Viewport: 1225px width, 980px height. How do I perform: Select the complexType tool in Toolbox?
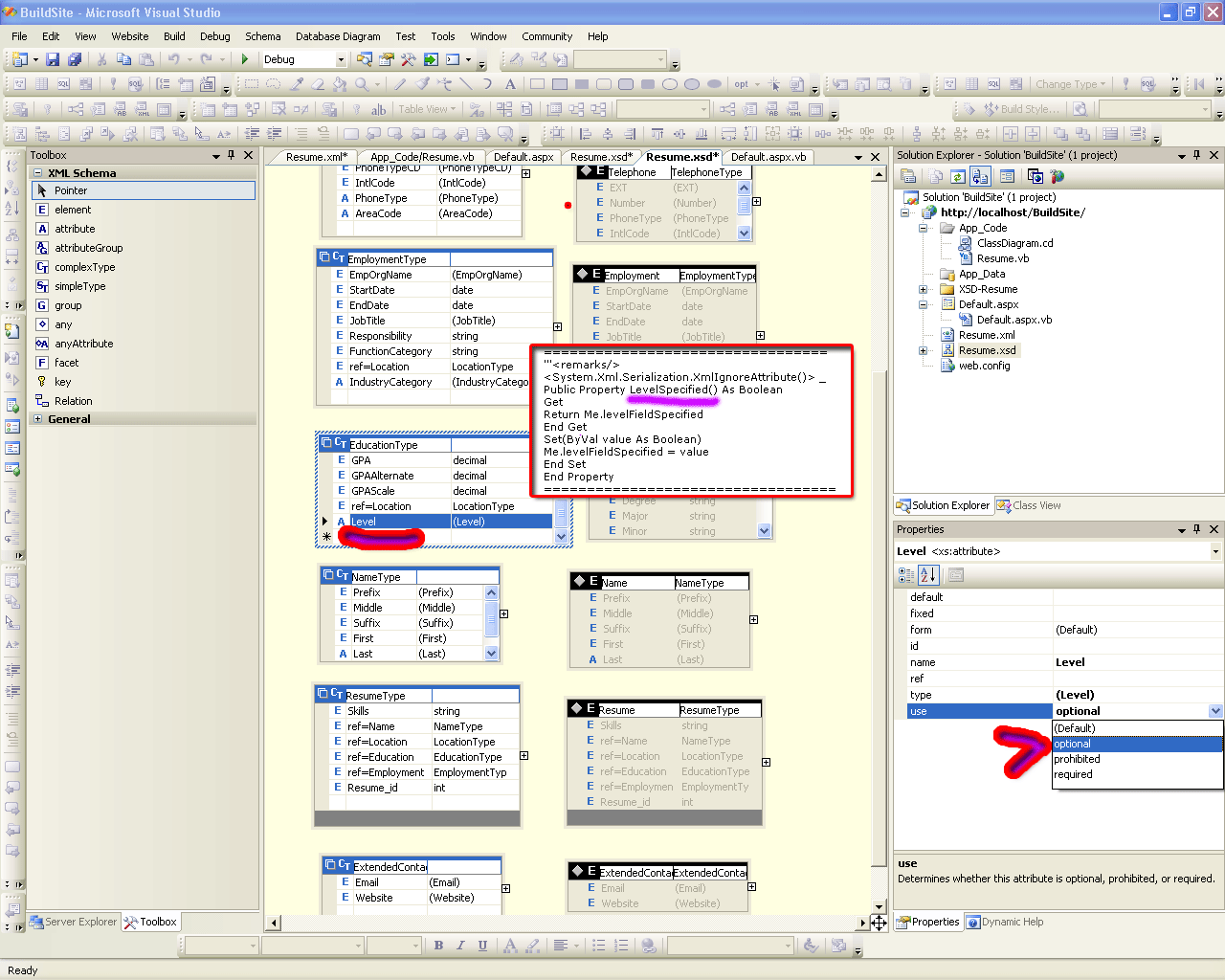[x=144, y=267]
